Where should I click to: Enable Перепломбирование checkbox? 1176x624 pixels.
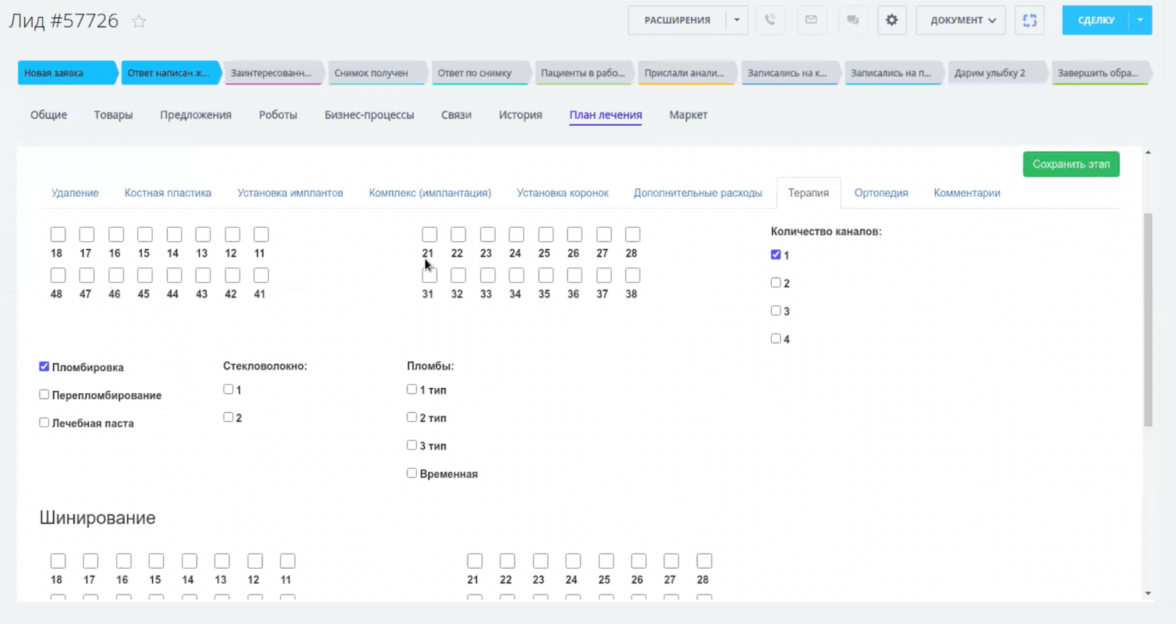coord(44,395)
